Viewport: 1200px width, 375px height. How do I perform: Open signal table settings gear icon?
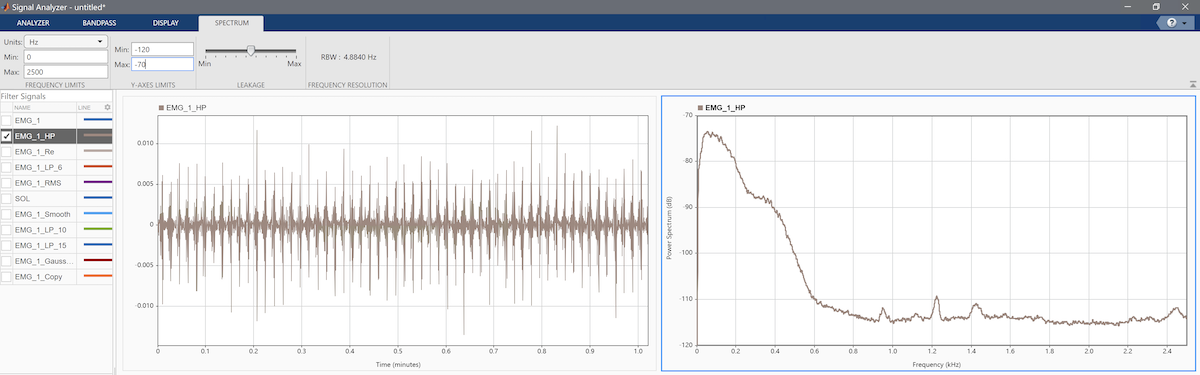[107, 106]
